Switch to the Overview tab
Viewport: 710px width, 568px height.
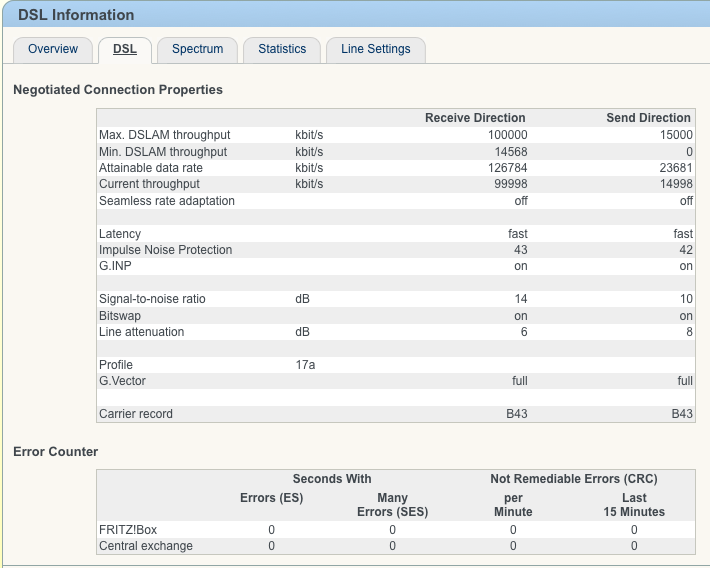[53, 49]
